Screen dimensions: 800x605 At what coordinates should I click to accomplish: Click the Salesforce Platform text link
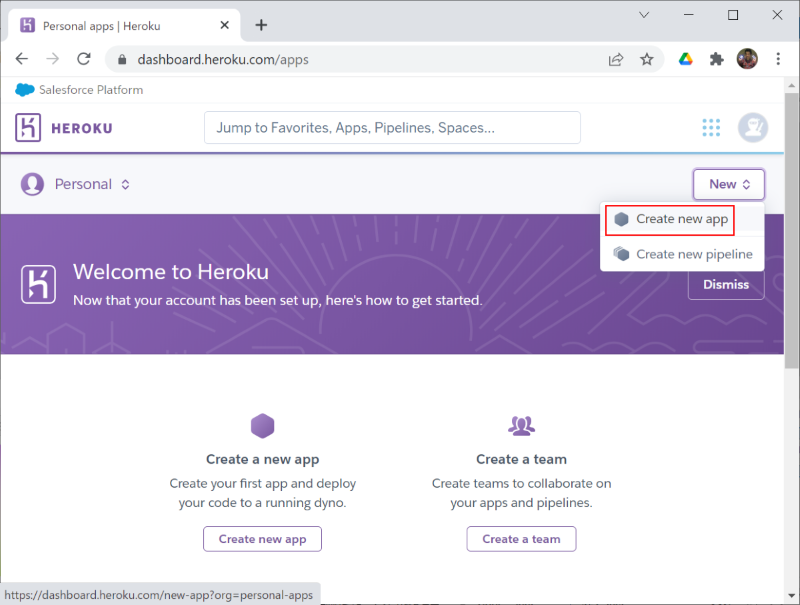pyautogui.click(x=91, y=90)
